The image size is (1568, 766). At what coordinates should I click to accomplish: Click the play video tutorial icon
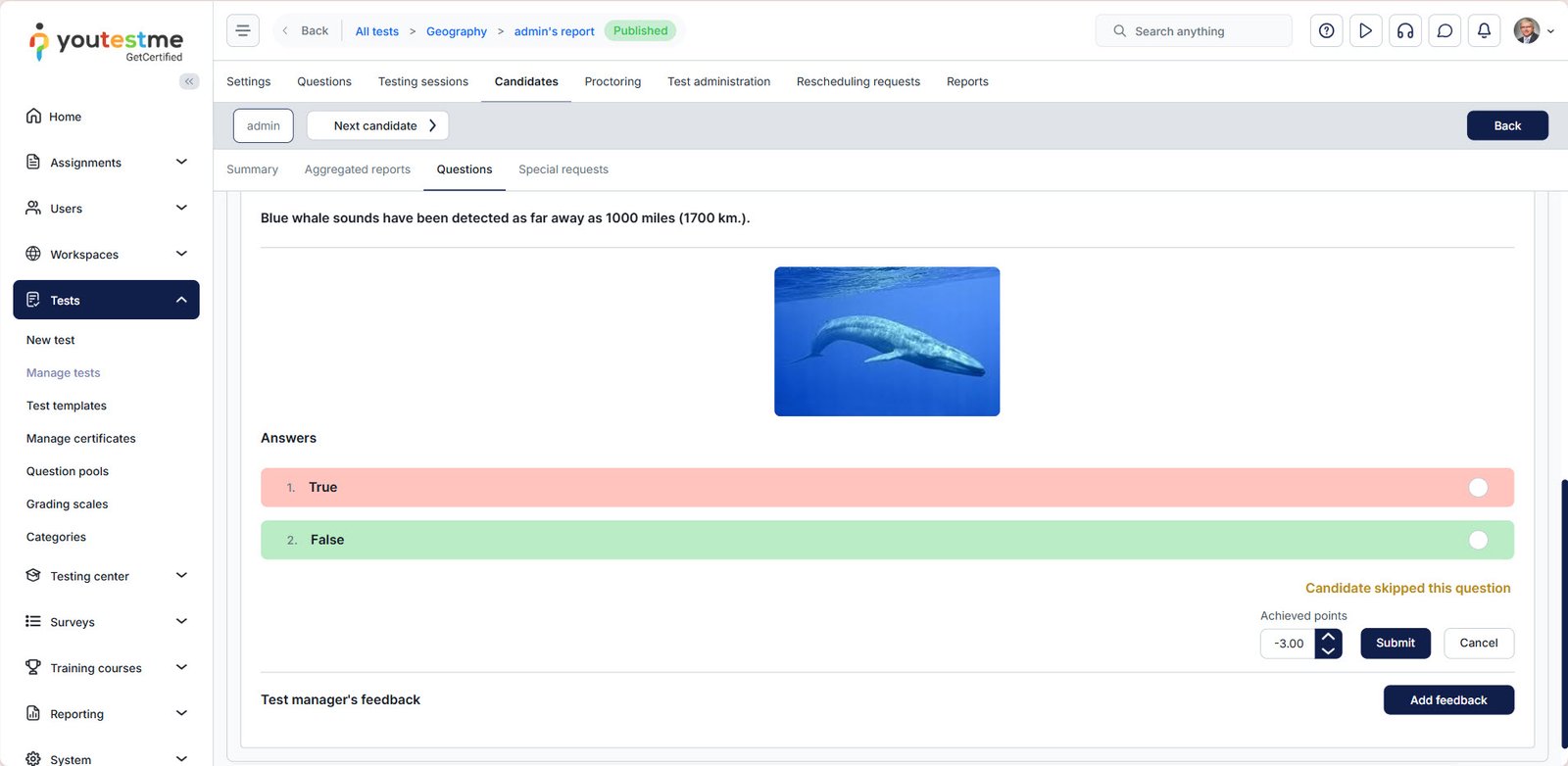click(1365, 30)
